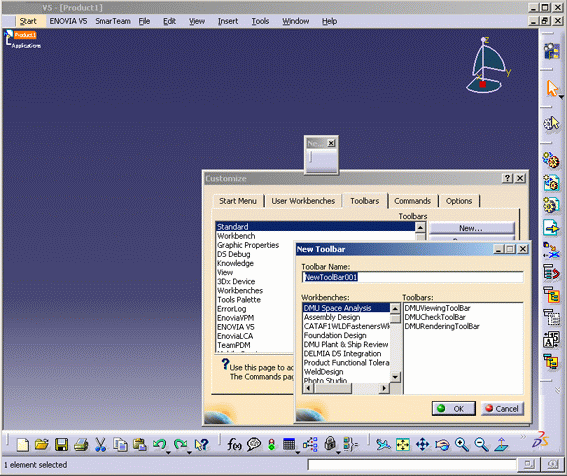This screenshot has width=567, height=476.
Task: Click Cancel in New Toolbar dialog
Action: 502,409
